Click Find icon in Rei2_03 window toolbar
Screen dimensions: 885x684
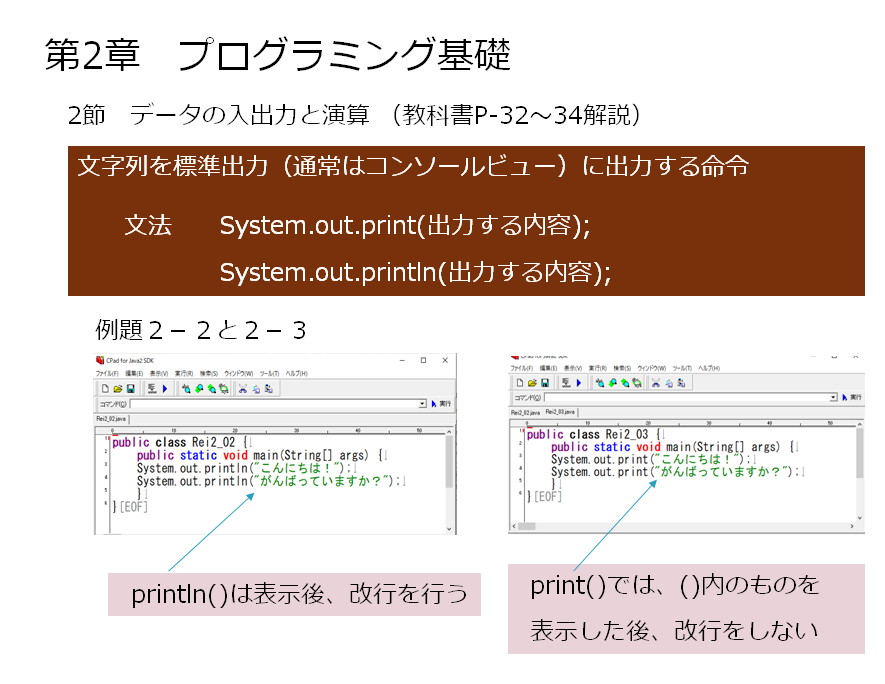point(600,383)
